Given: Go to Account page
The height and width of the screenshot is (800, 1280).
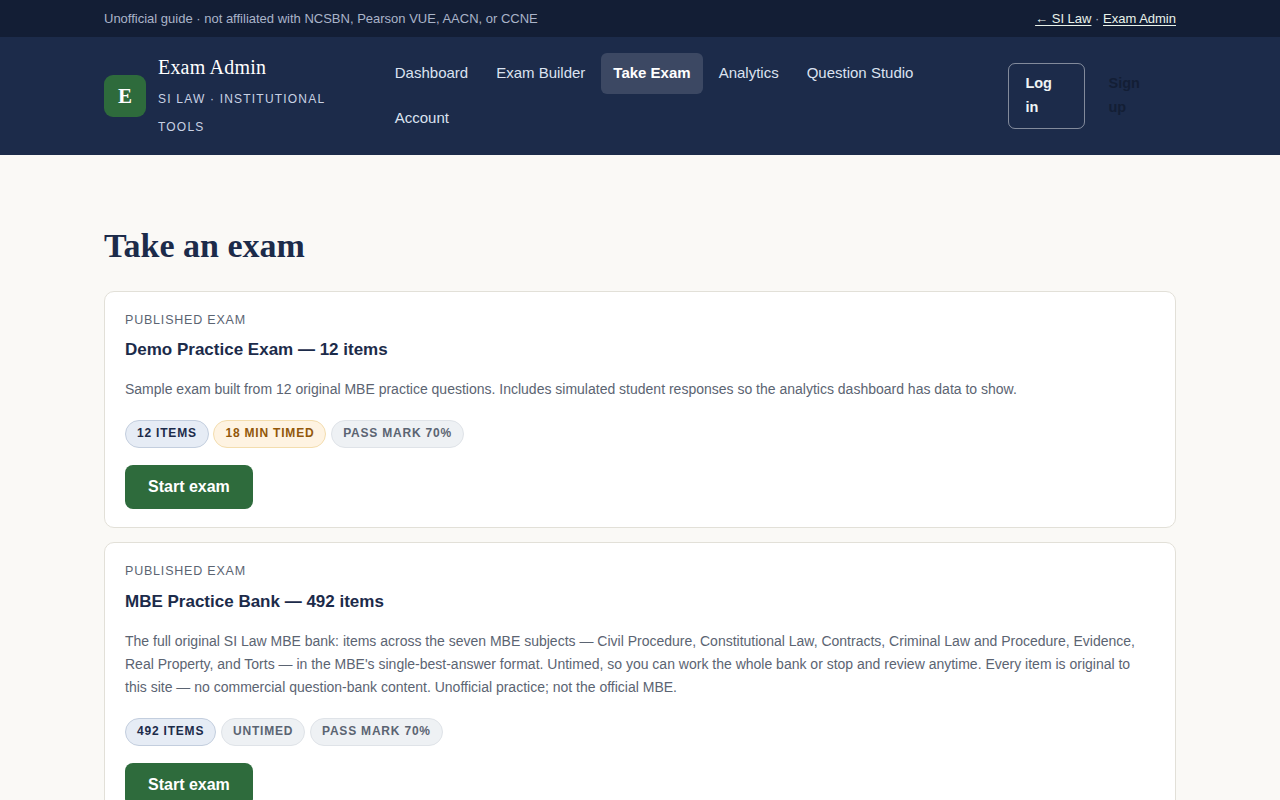Looking at the screenshot, I should [x=422, y=118].
